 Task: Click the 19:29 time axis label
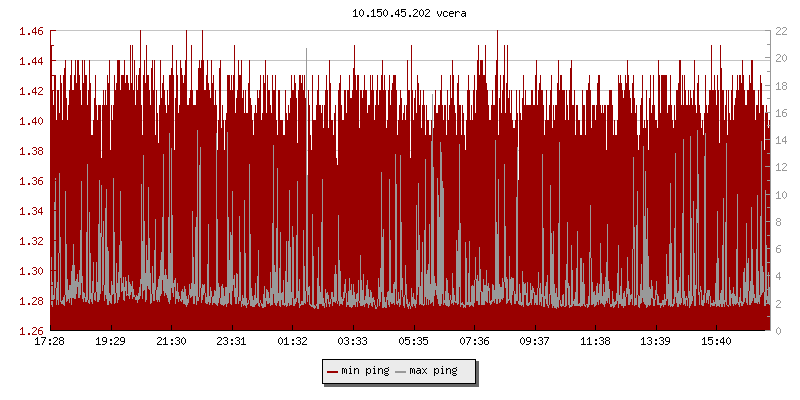110,342
